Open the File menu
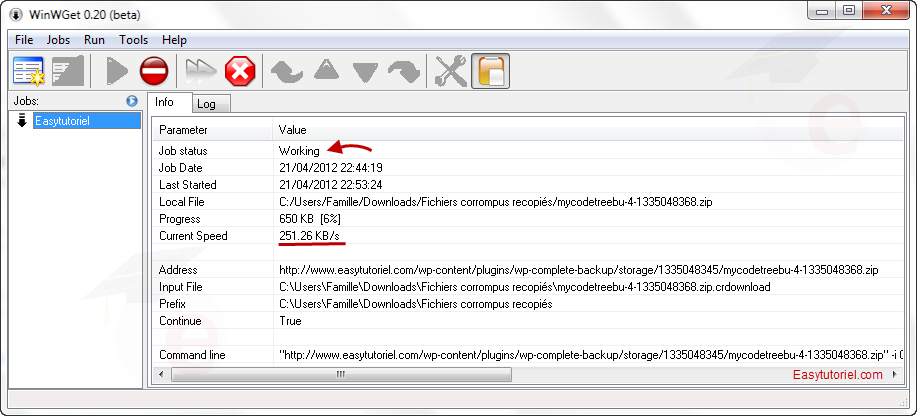The height and width of the screenshot is (416, 917). tap(24, 40)
